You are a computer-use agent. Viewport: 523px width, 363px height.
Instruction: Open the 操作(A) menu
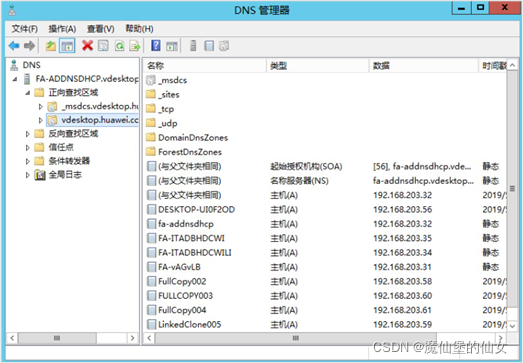pyautogui.click(x=62, y=29)
